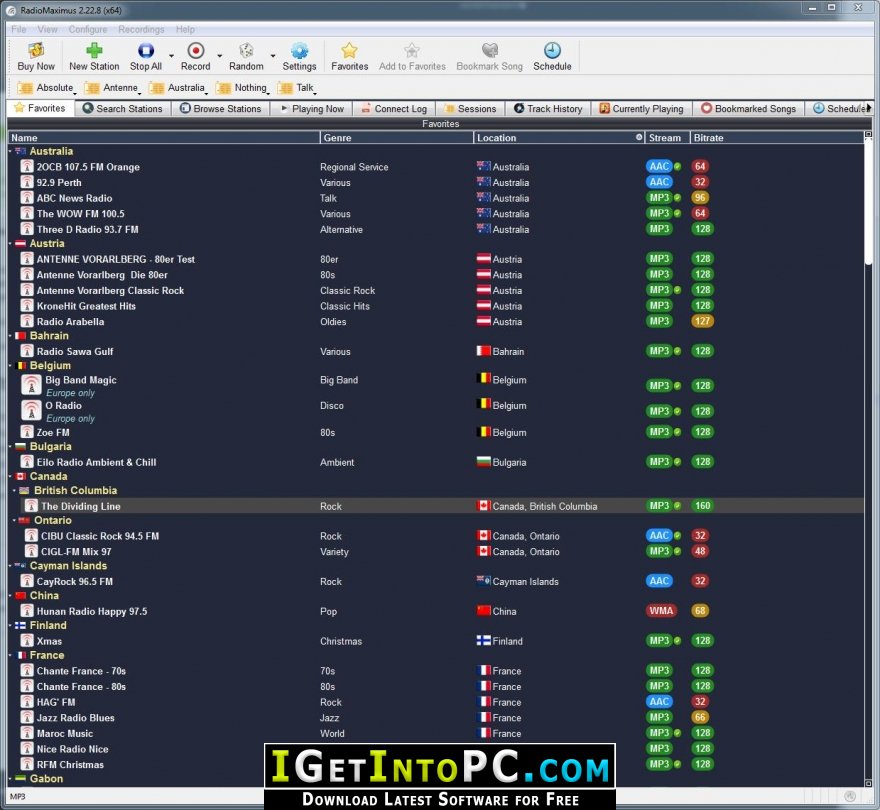The image size is (880, 810).
Task: Sort list by the Bitrate column header
Action: click(x=777, y=138)
